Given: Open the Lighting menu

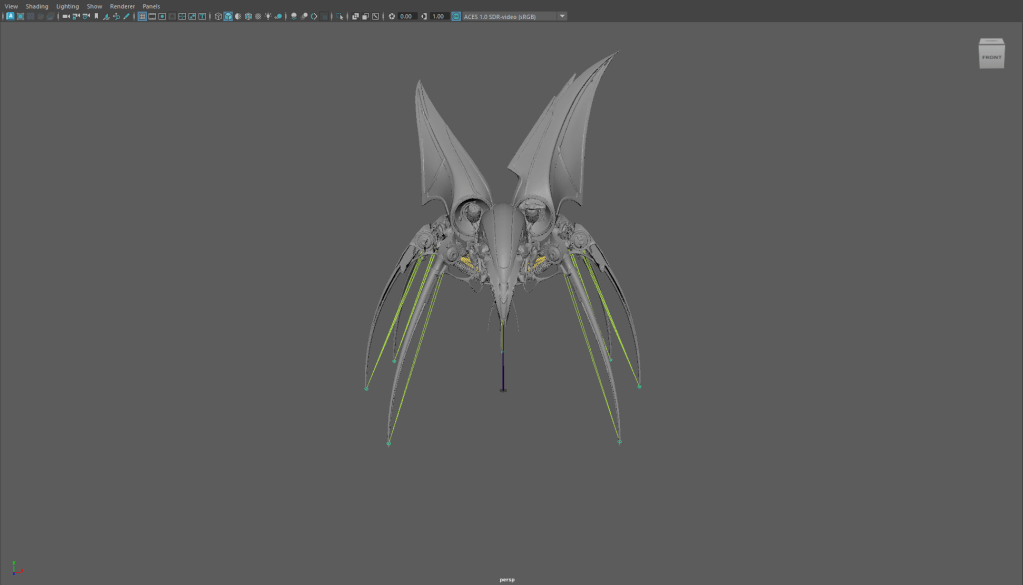Looking at the screenshot, I should [x=67, y=6].
